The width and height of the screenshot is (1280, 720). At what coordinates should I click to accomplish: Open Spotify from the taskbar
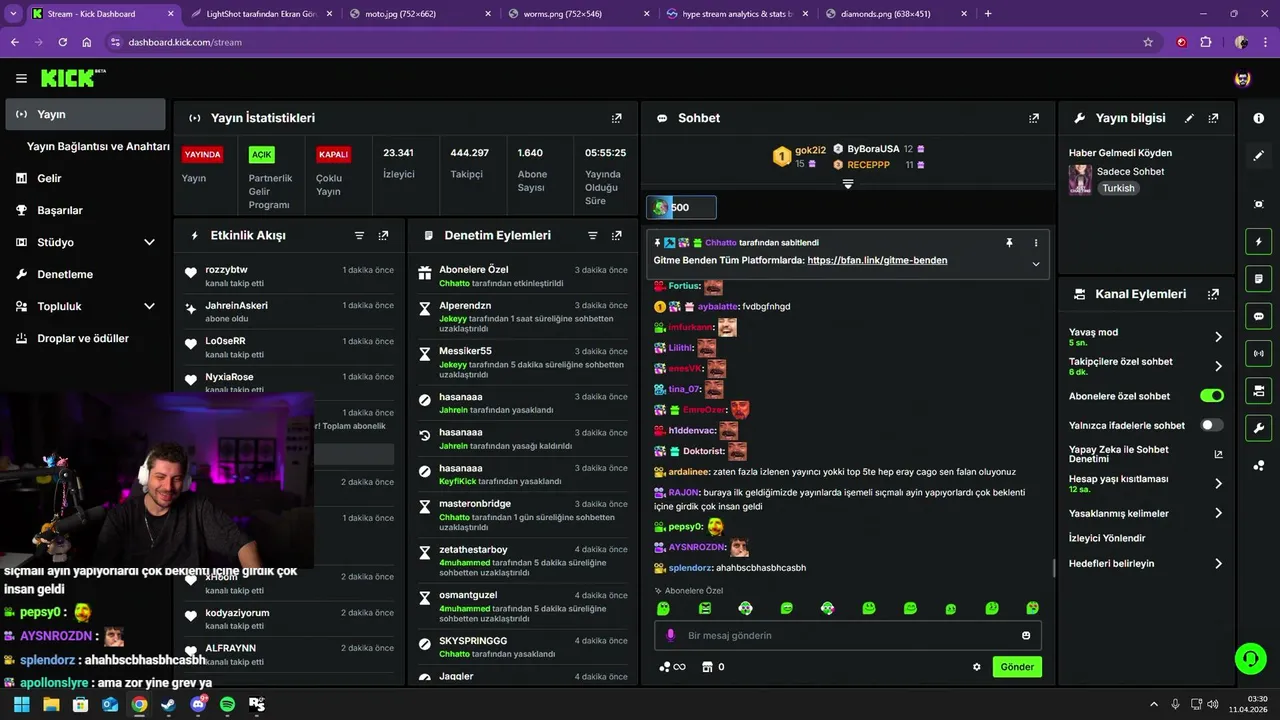(227, 704)
